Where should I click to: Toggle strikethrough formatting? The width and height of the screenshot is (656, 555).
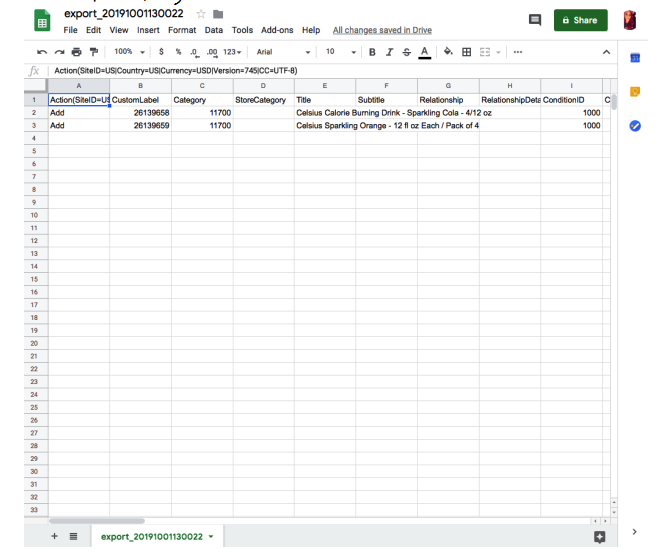tap(406, 52)
